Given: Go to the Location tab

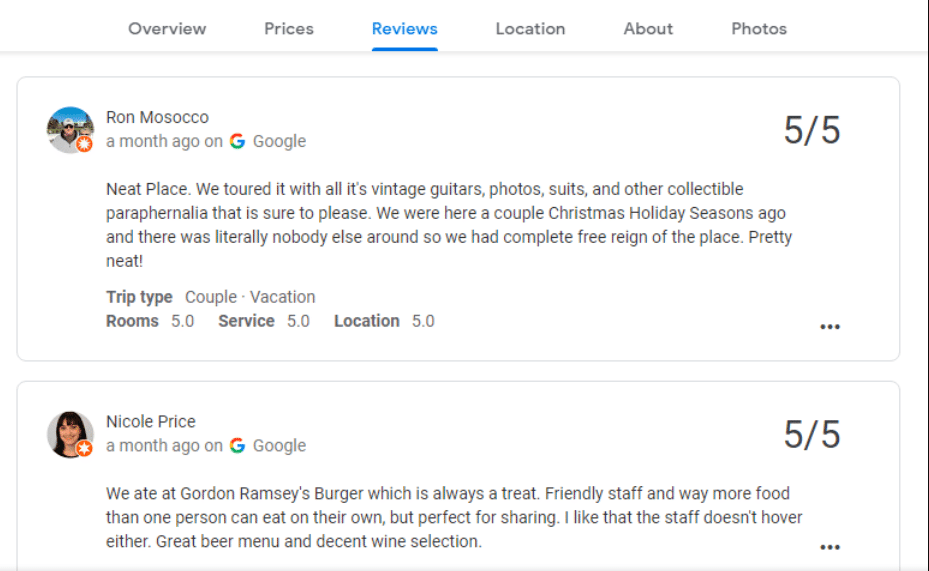Looking at the screenshot, I should [x=530, y=29].
